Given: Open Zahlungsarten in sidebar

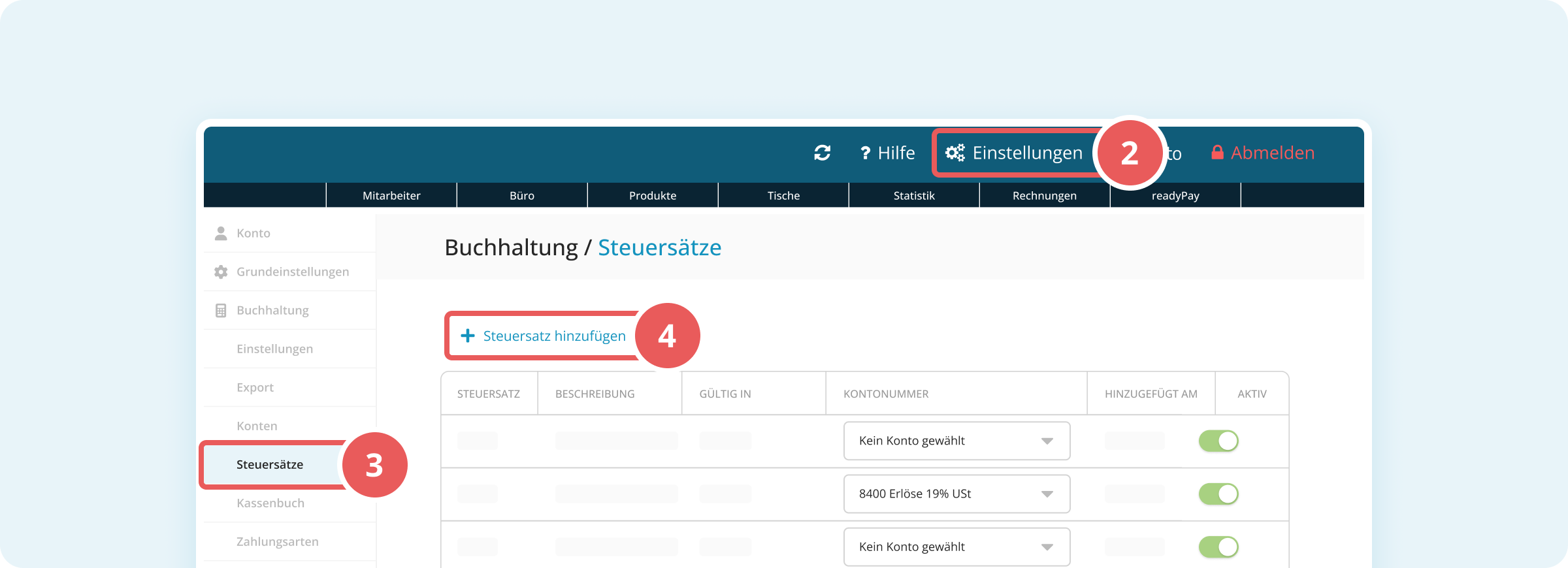Looking at the screenshot, I should coord(289,541).
